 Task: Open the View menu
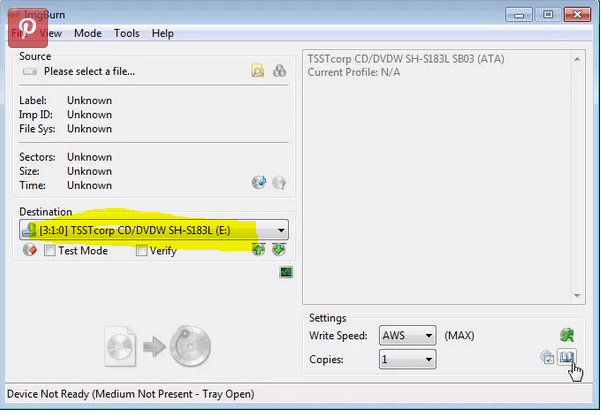[50, 33]
